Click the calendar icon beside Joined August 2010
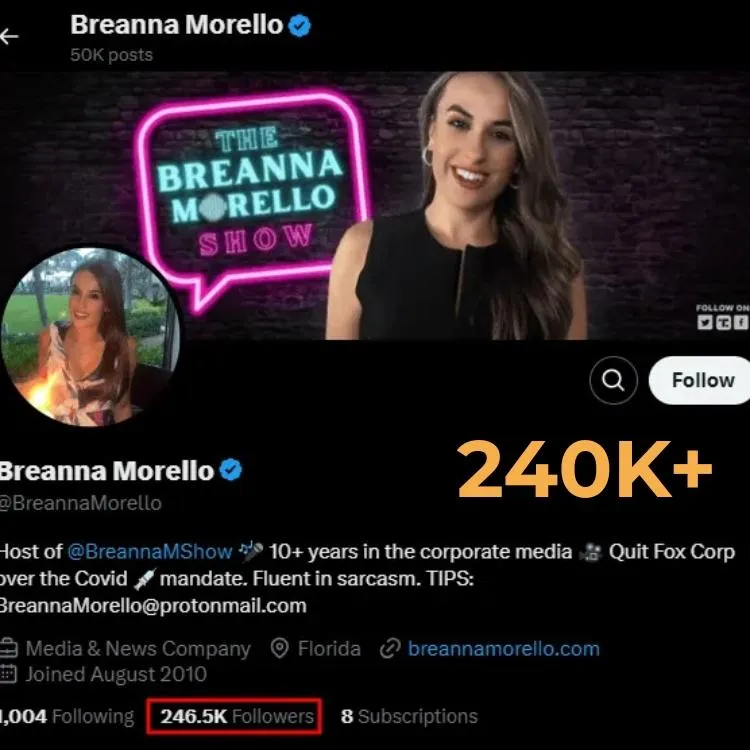This screenshot has width=750, height=750. (8, 673)
